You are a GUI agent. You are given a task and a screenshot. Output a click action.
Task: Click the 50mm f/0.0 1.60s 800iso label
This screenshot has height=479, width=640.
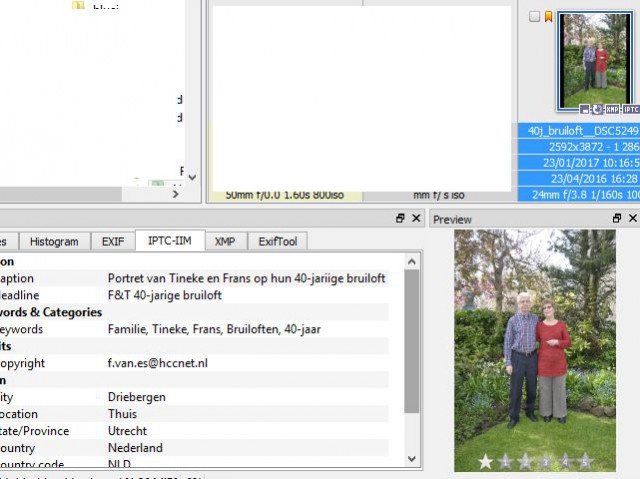(x=284, y=195)
